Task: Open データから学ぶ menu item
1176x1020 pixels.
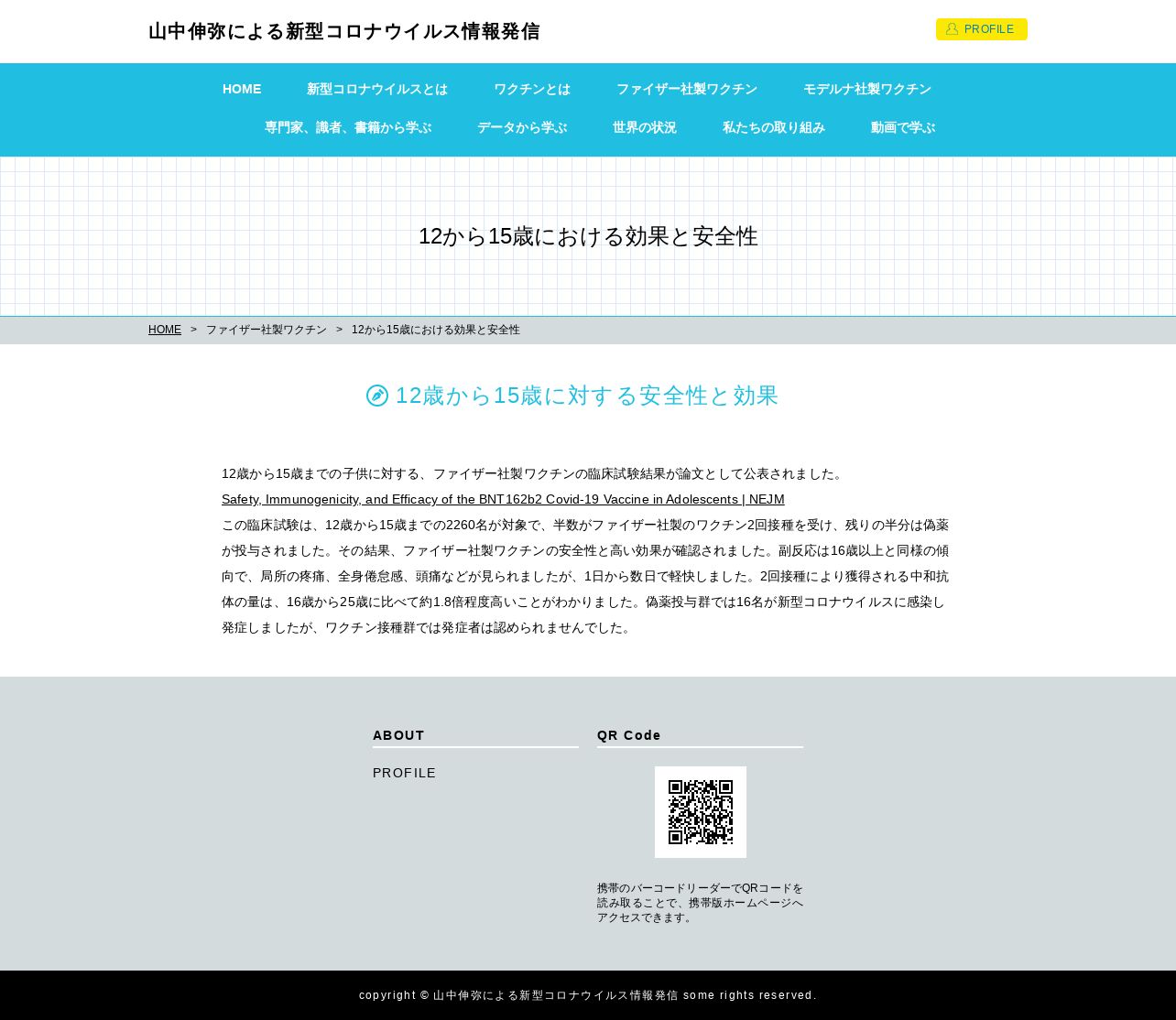Action: coord(522,127)
